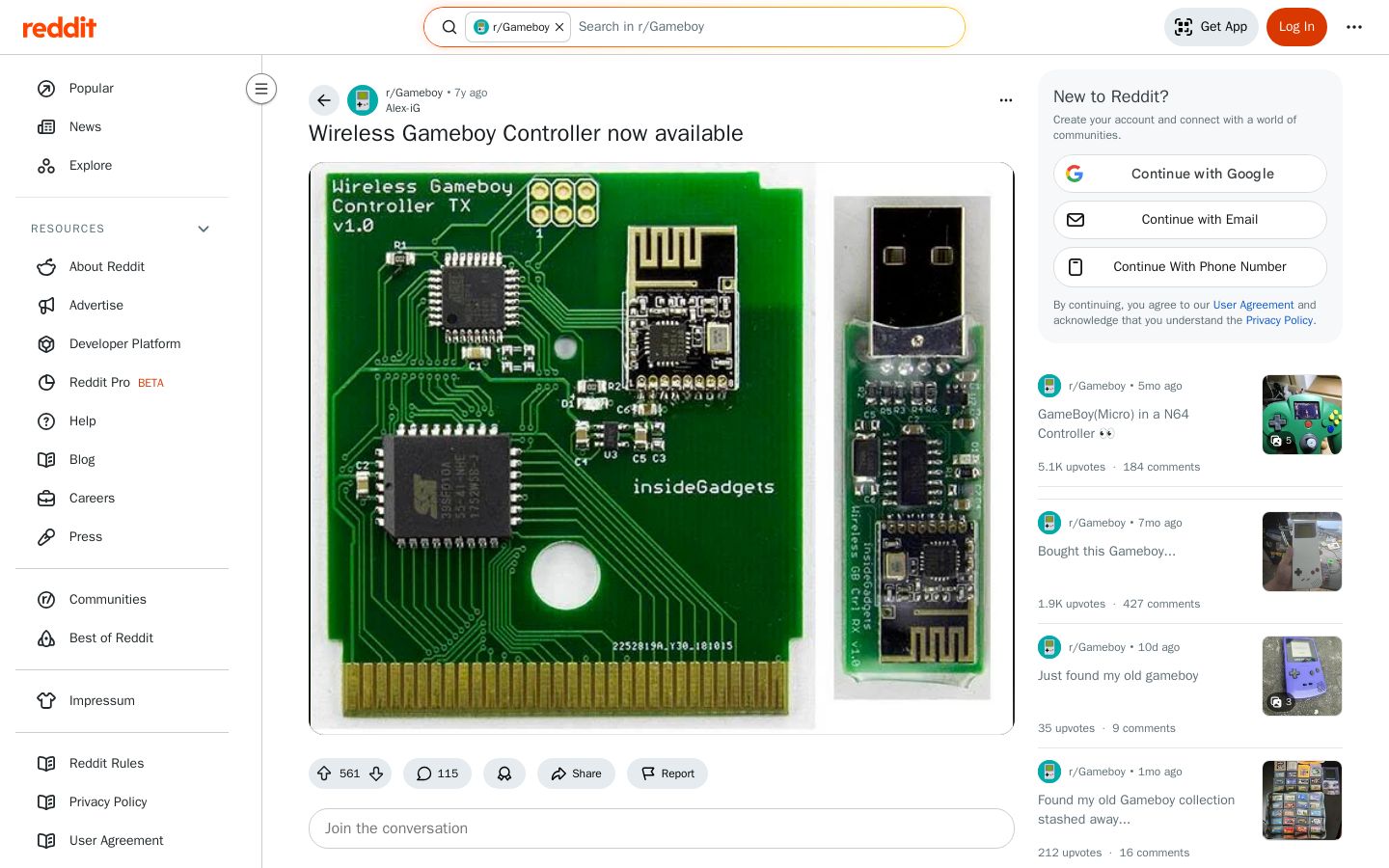The height and width of the screenshot is (868, 1389).
Task: Open the top-right more options menu
Action: coord(1354,27)
